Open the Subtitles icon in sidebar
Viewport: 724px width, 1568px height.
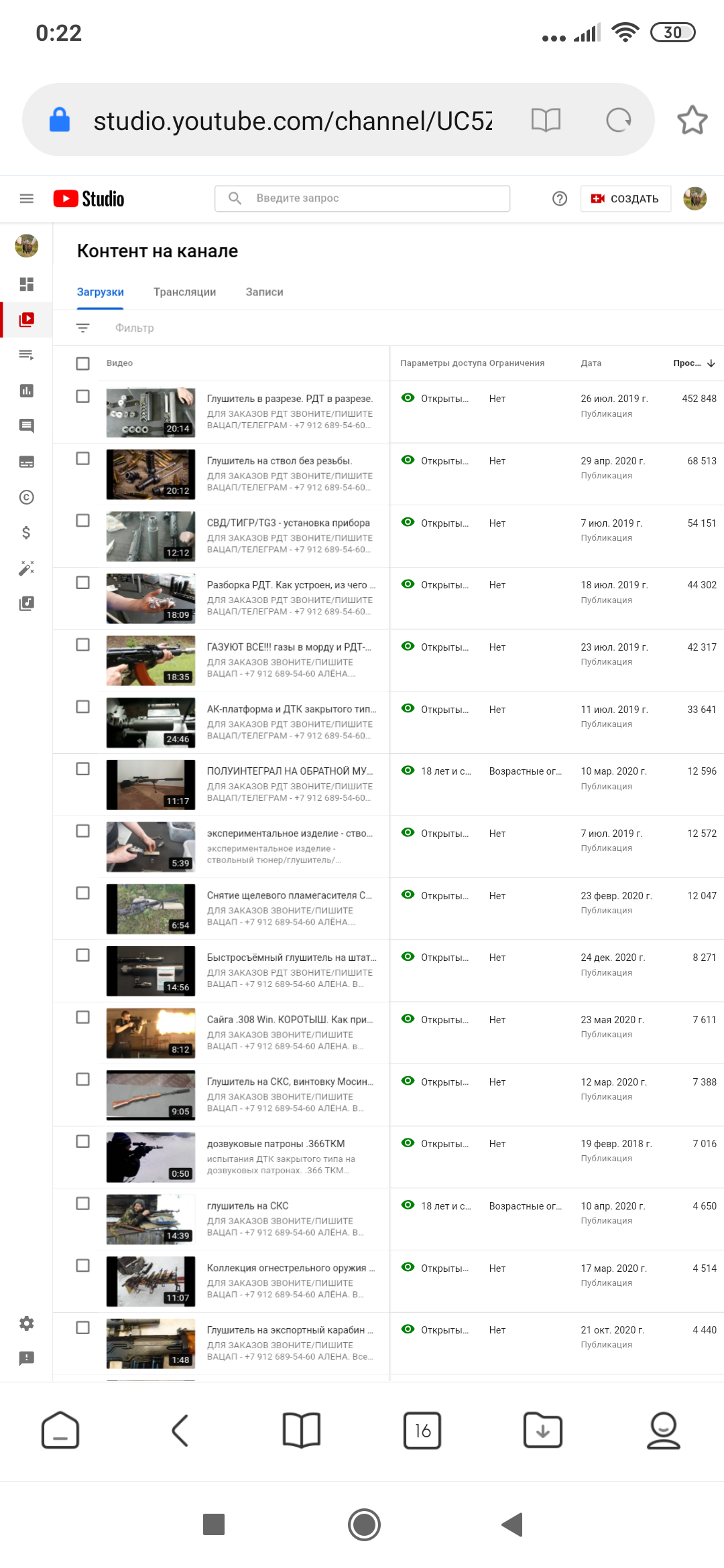point(26,462)
